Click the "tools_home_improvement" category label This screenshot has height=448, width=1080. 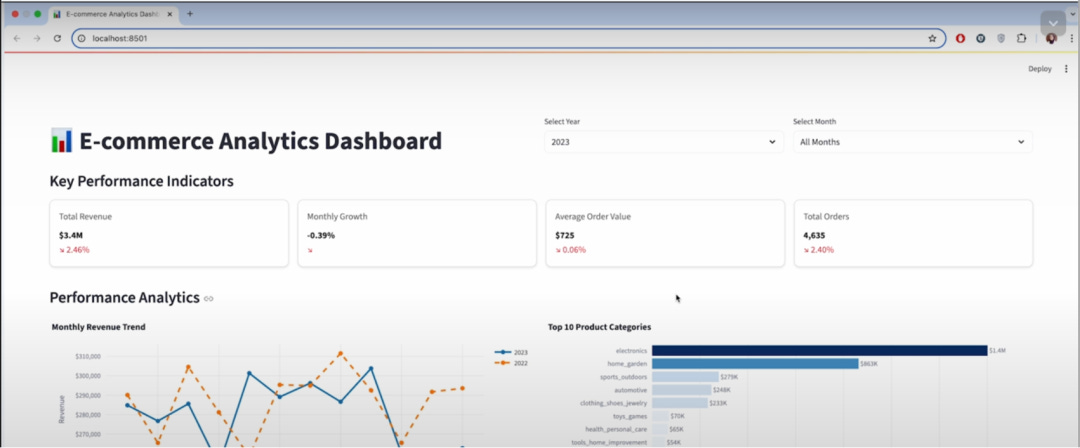pos(609,442)
